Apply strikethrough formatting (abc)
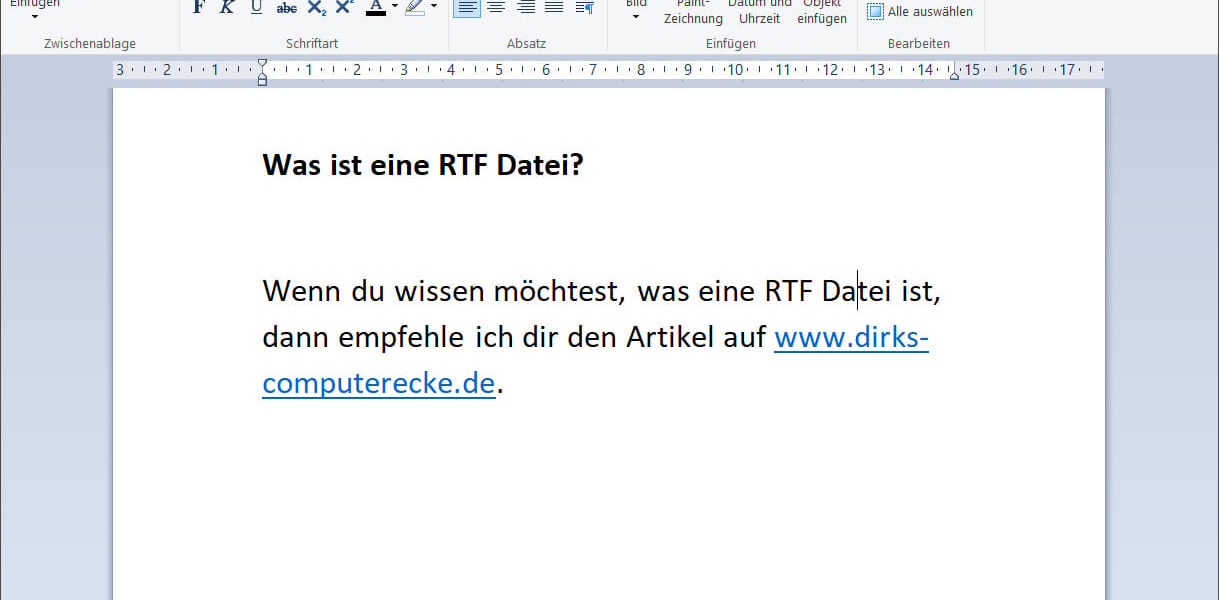 coord(286,8)
